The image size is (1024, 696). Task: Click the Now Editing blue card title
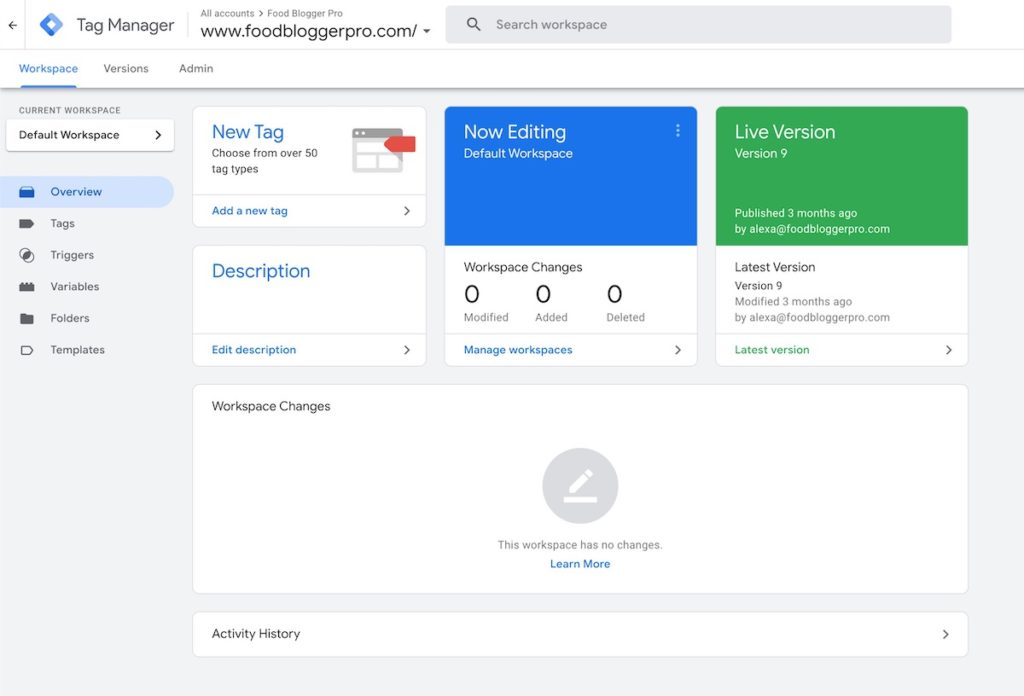pos(515,132)
